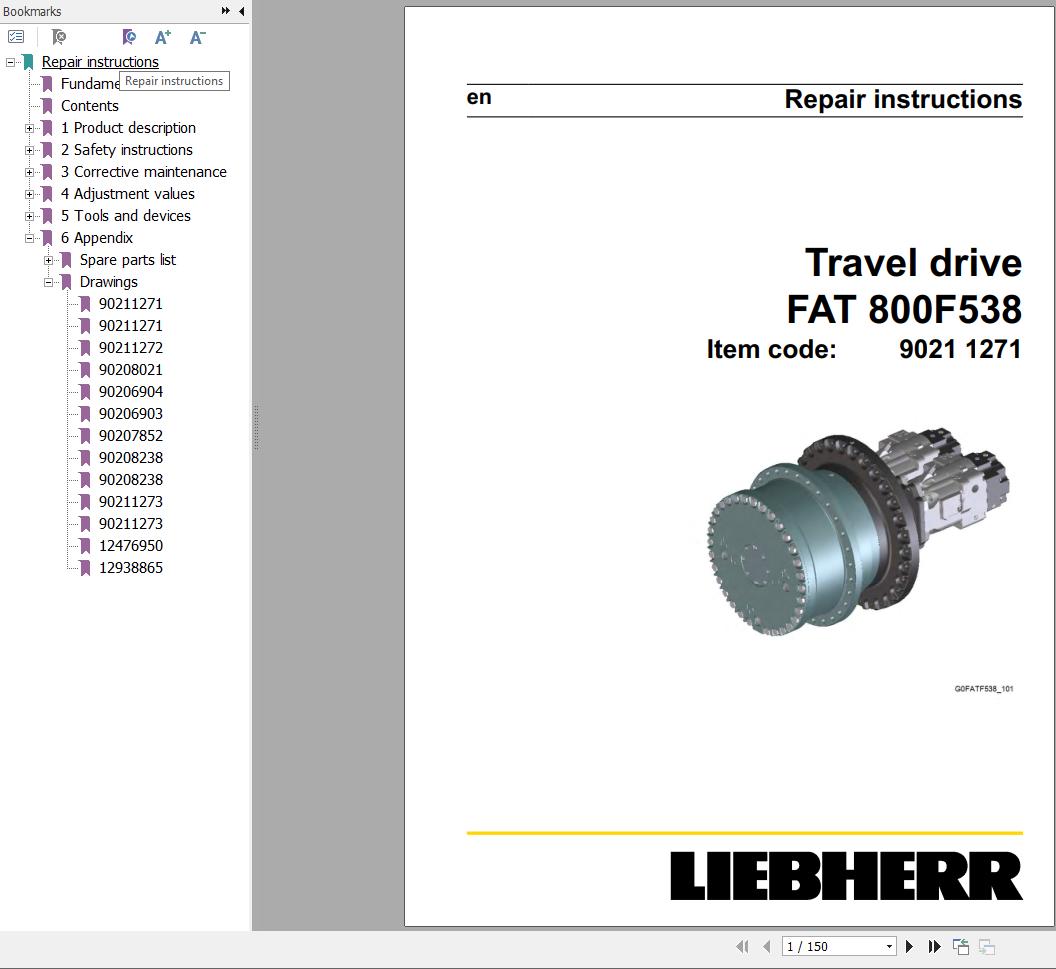Image resolution: width=1056 pixels, height=969 pixels.
Task: Select the Drawings bookmark
Action: [x=108, y=282]
